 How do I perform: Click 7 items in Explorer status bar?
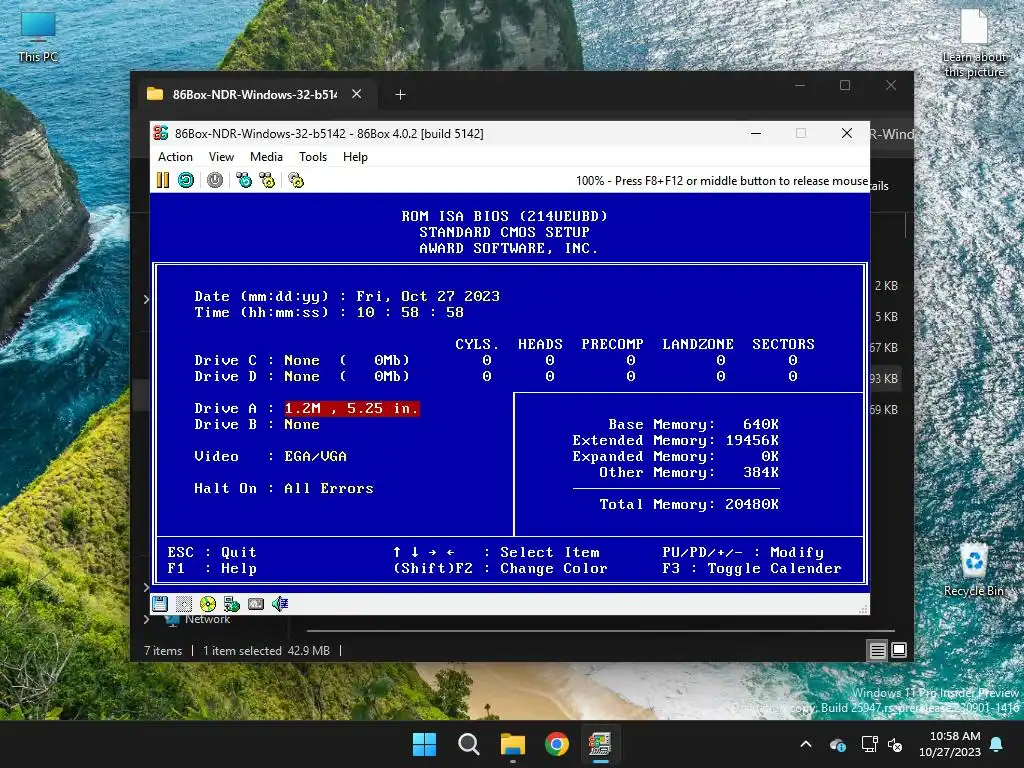click(163, 650)
